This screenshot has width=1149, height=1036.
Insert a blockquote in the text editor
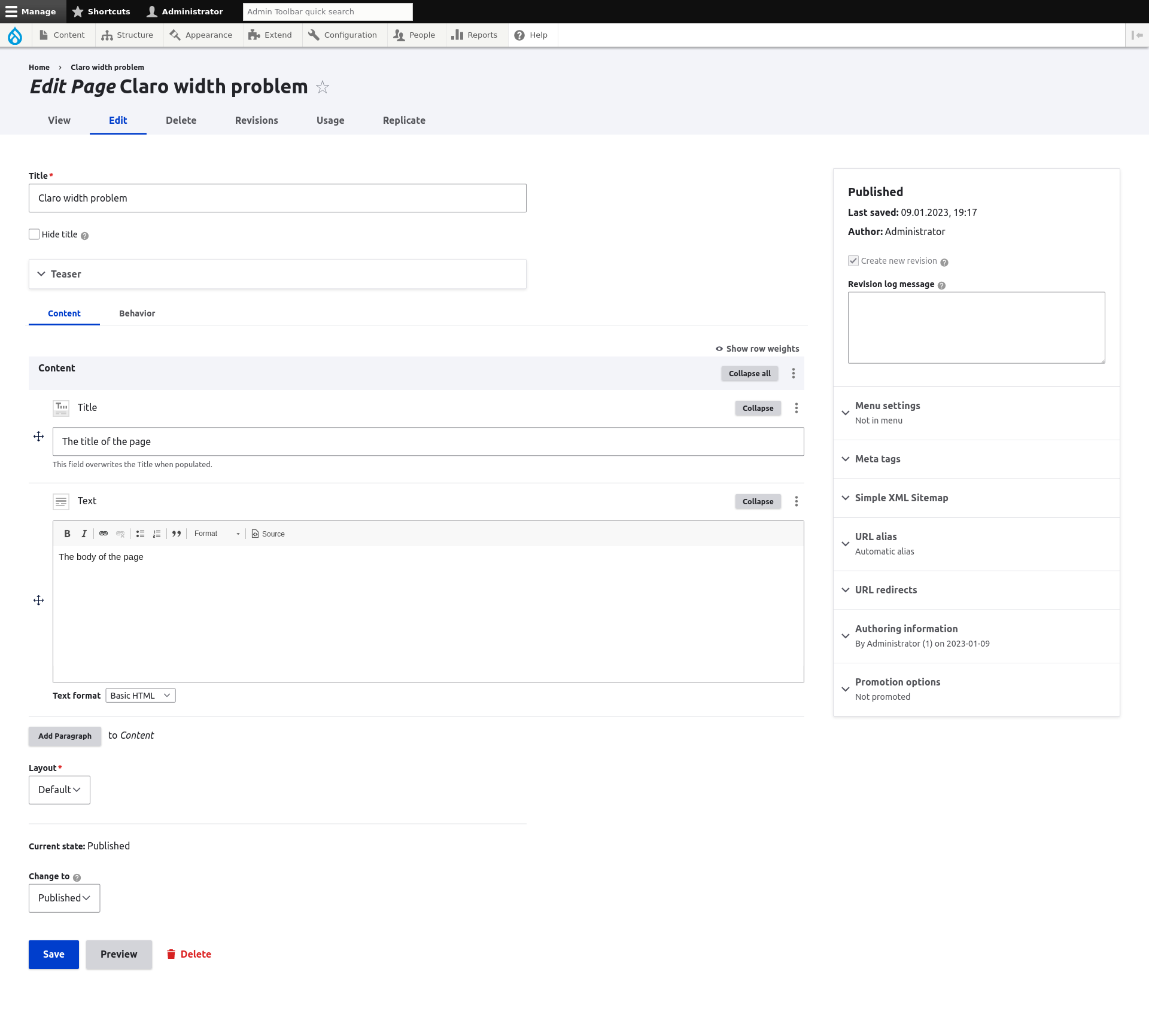176,534
